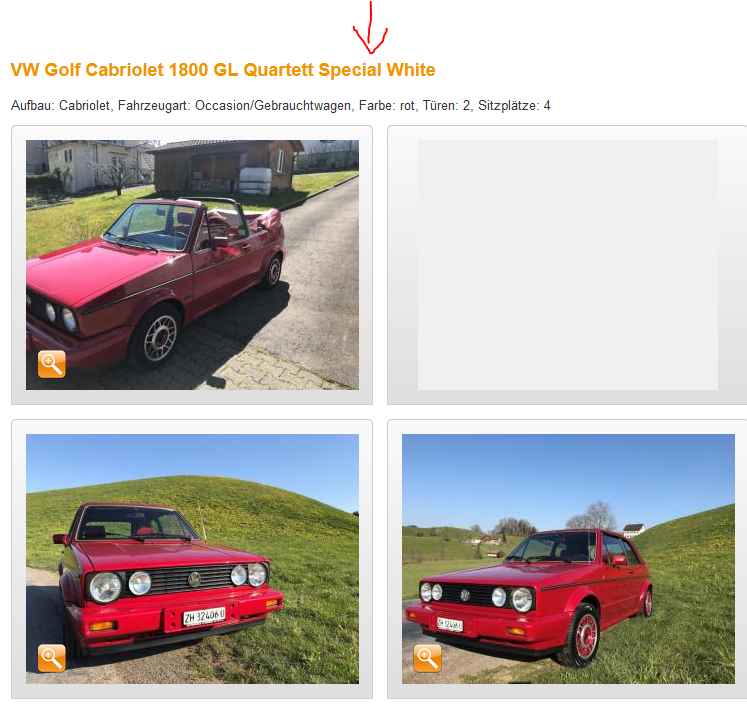Screen dimensions: 747x707
Task: Click the words 'Special White' in title
Action: click(x=377, y=70)
